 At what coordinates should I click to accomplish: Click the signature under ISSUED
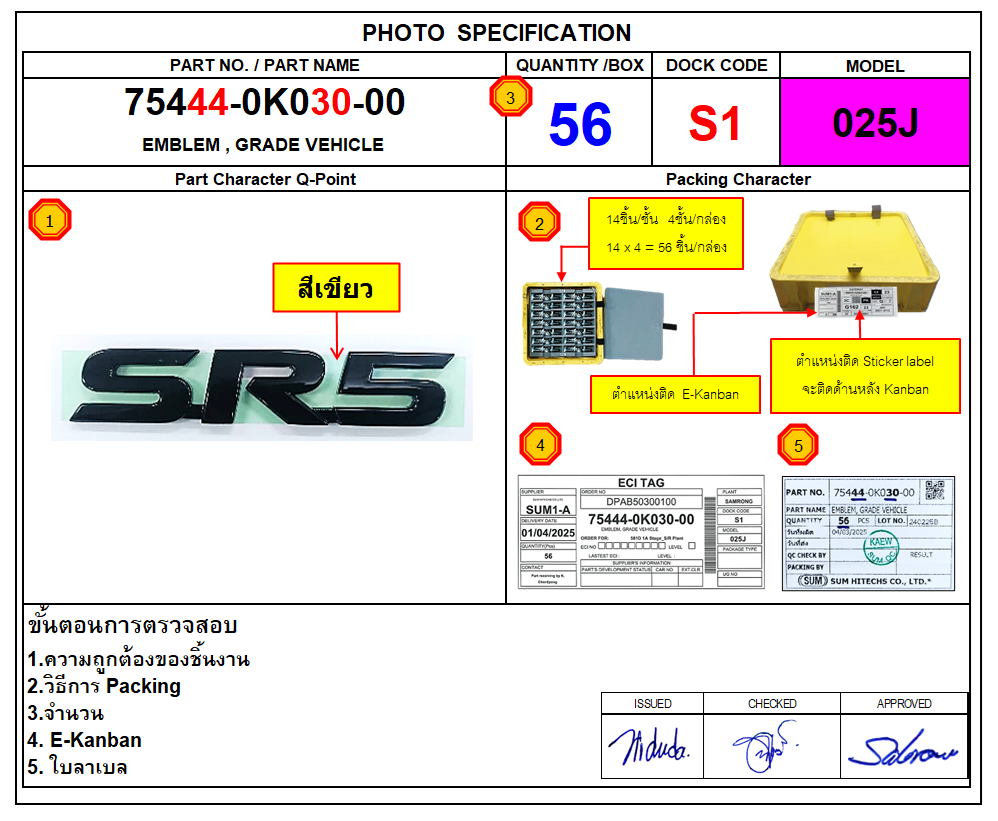(x=649, y=746)
